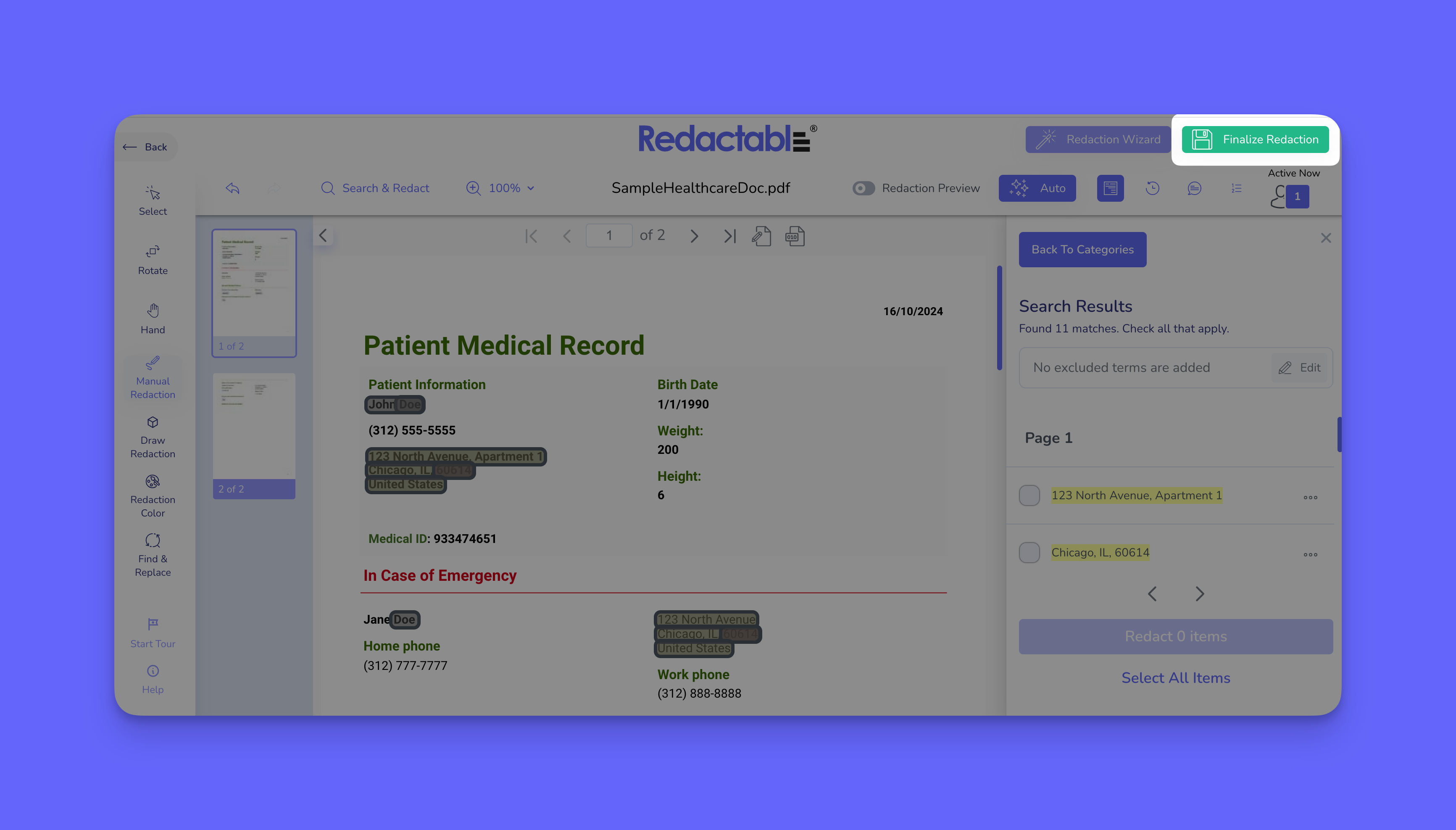
Task: Open Find & Replace tool
Action: [153, 556]
